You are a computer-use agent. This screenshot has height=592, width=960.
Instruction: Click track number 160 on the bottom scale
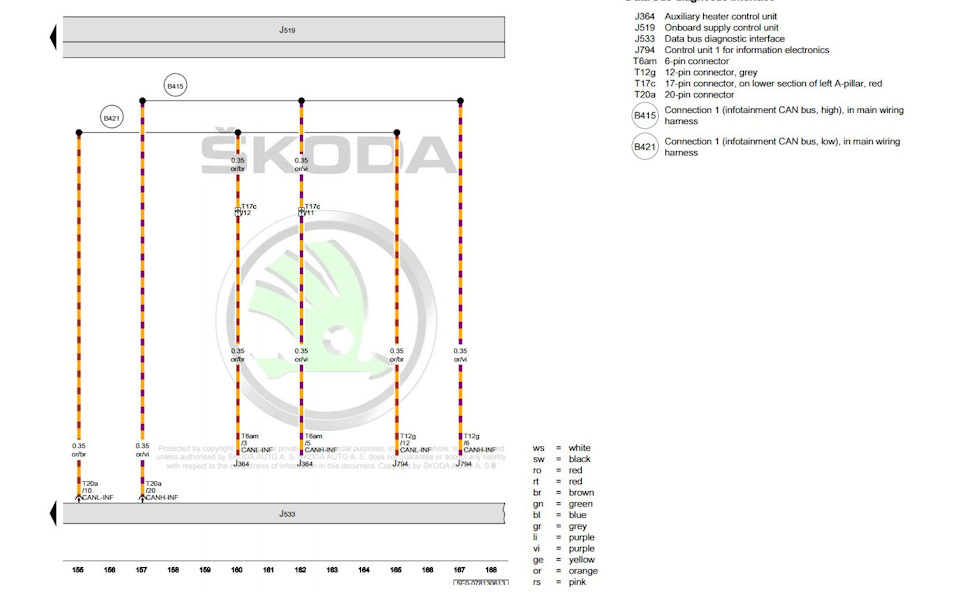point(237,570)
